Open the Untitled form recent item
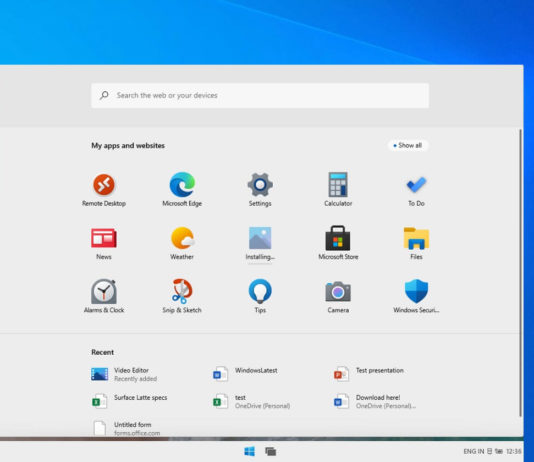 pyautogui.click(x=127, y=428)
